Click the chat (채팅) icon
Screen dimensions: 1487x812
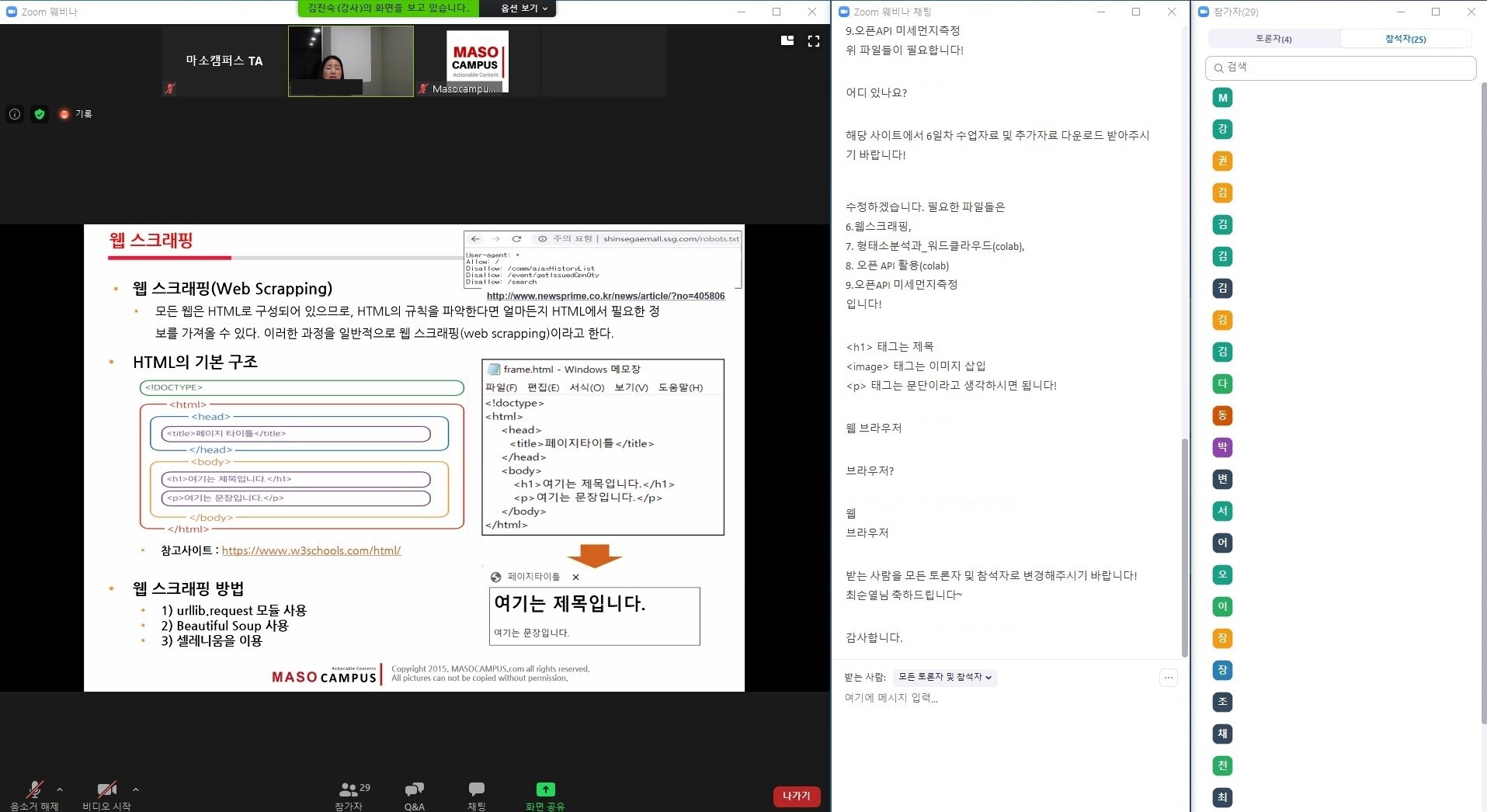(x=476, y=789)
